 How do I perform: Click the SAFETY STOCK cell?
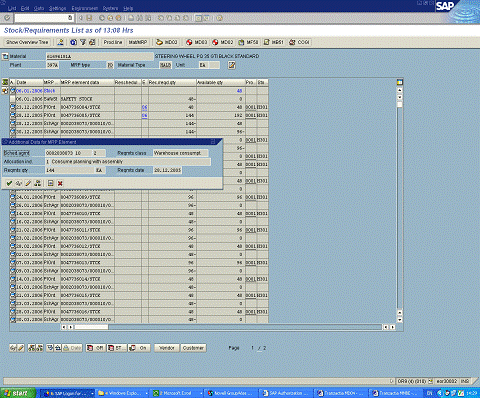[x=87, y=99]
